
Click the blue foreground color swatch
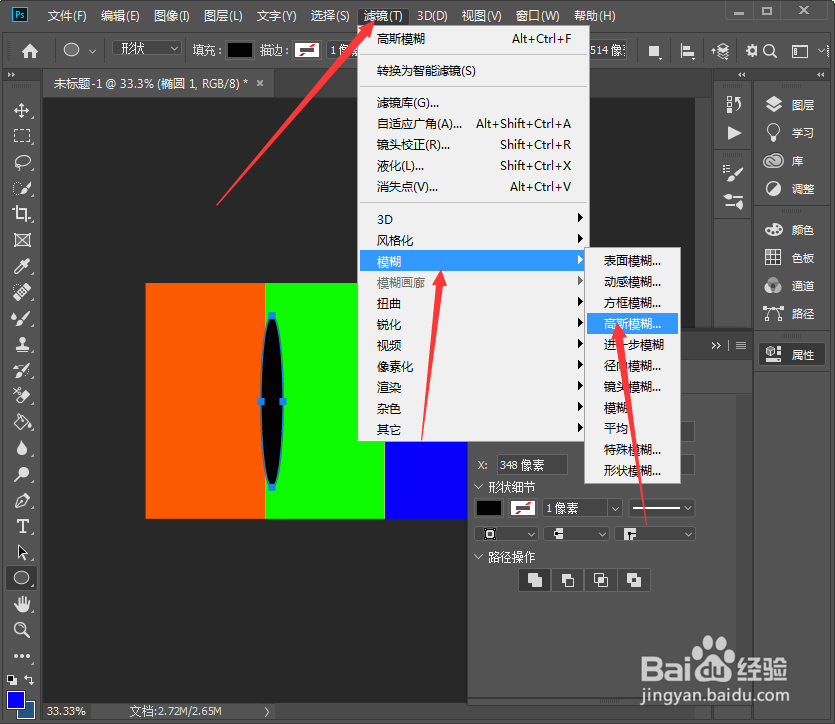15,700
